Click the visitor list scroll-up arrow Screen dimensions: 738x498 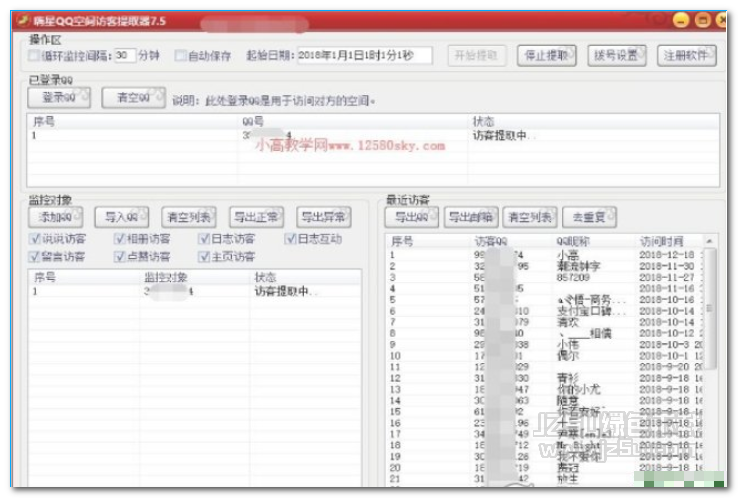click(709, 241)
